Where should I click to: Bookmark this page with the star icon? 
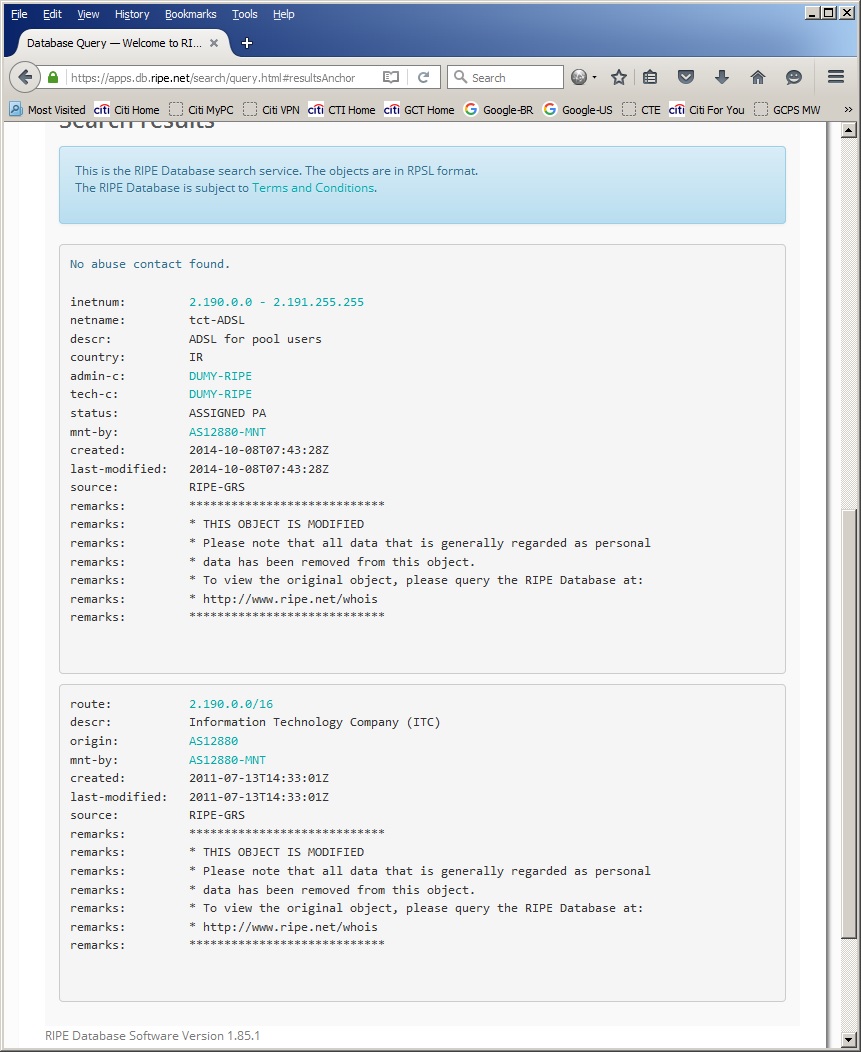pyautogui.click(x=619, y=77)
